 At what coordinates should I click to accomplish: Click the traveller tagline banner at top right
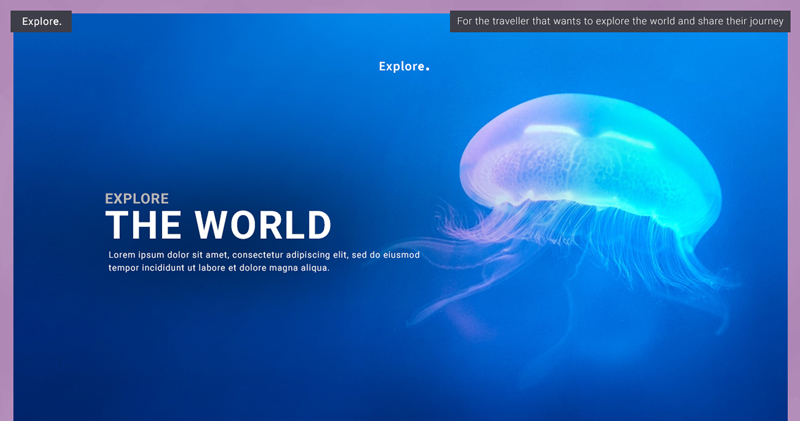click(619, 21)
